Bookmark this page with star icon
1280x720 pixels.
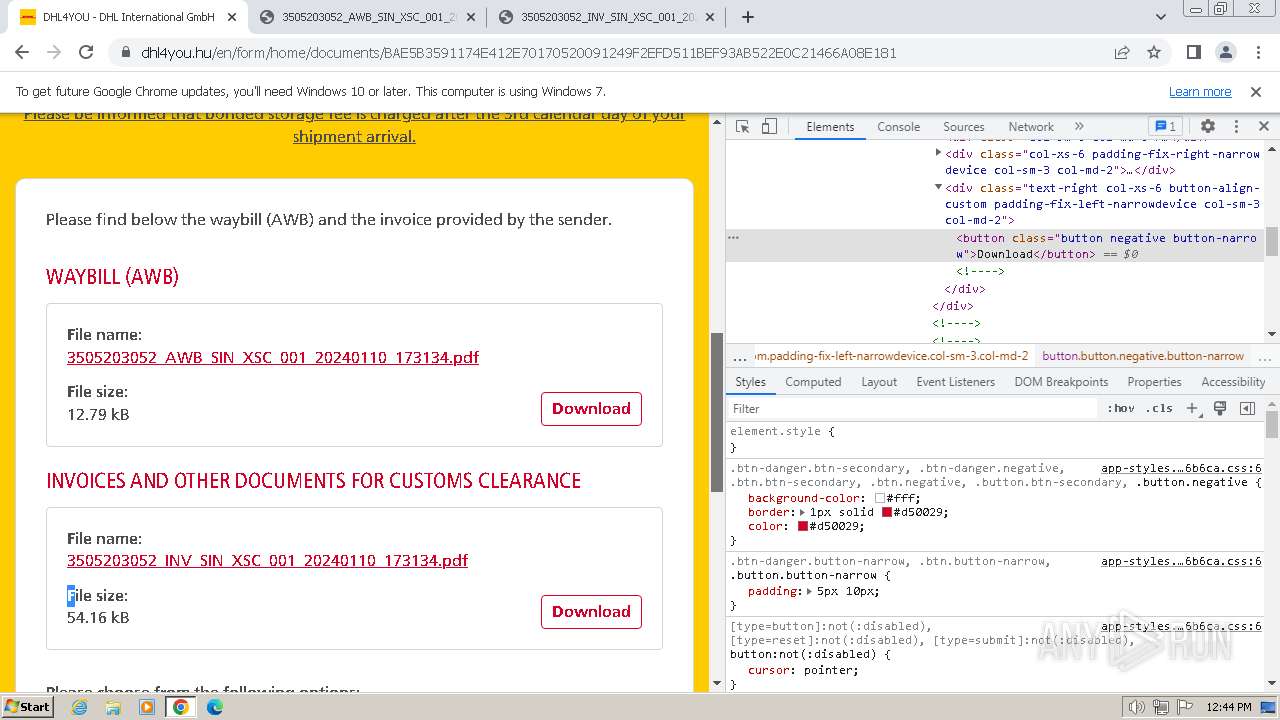click(x=1154, y=53)
